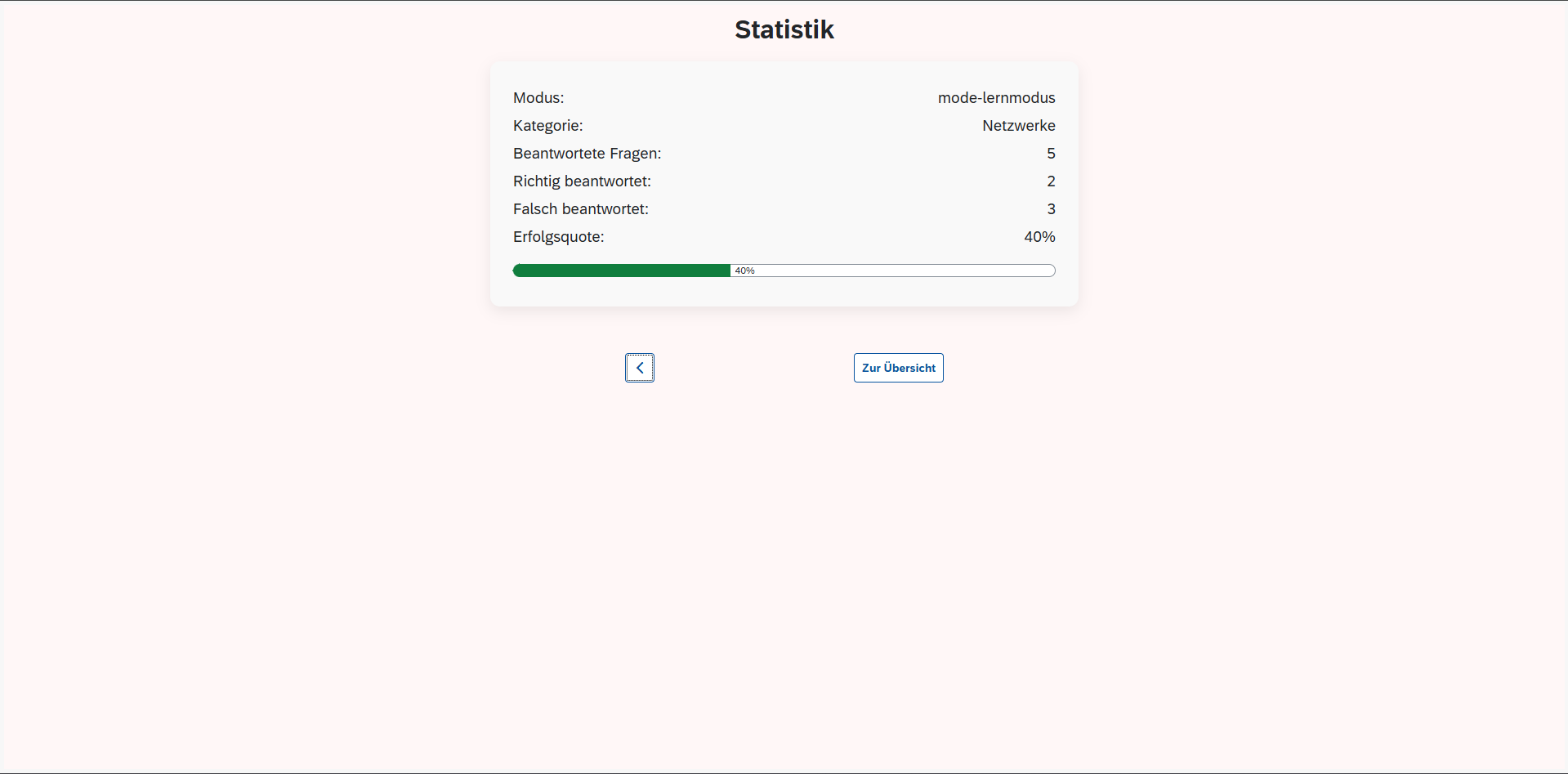The image size is (1568, 774).
Task: Click the mode-lernmodus value
Action: (996, 98)
